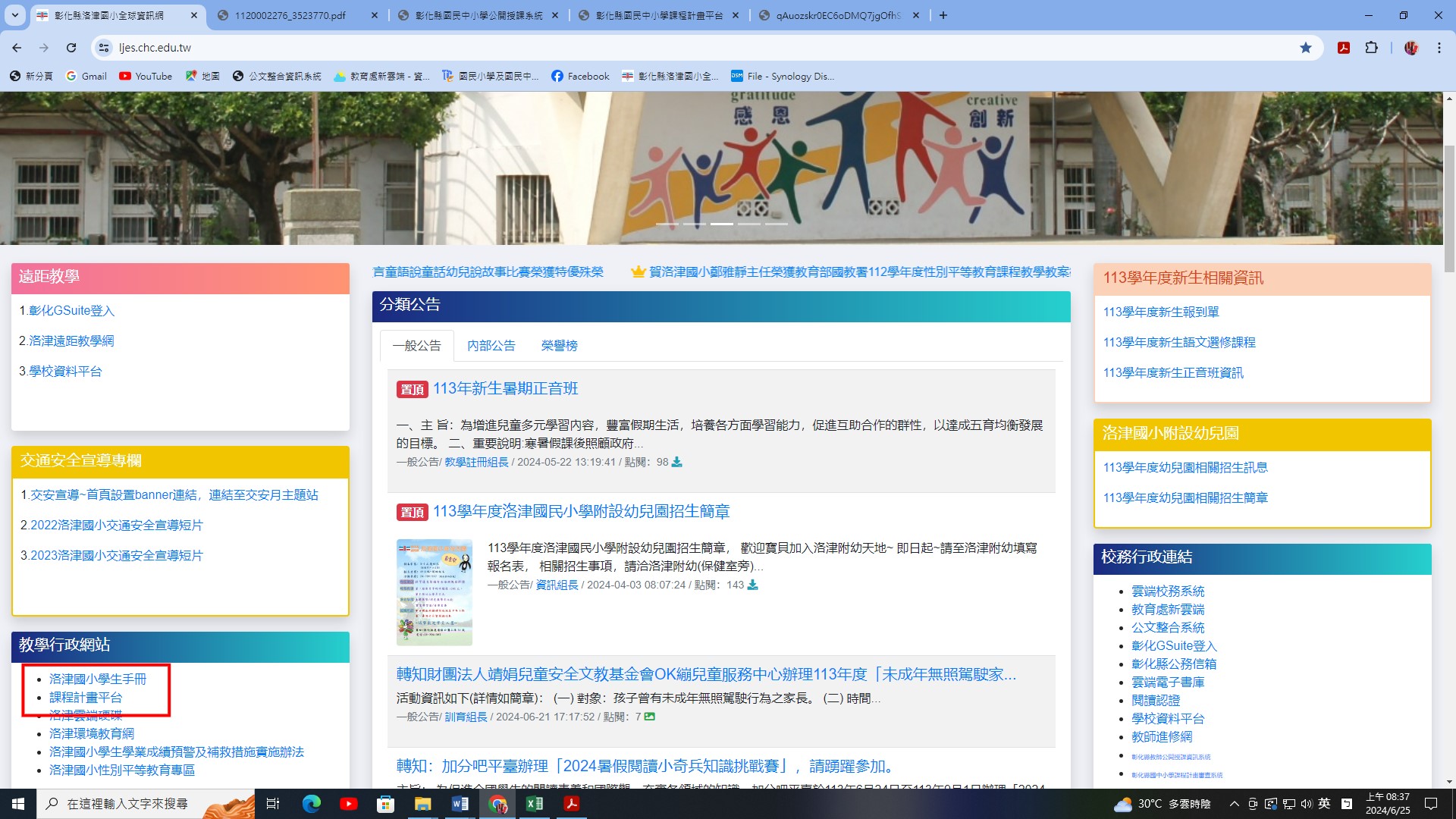Open the tab search dropdown arrow

15,15
